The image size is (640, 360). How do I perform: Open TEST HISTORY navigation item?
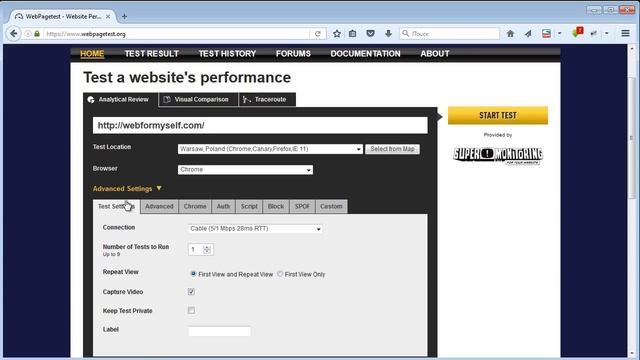227,53
